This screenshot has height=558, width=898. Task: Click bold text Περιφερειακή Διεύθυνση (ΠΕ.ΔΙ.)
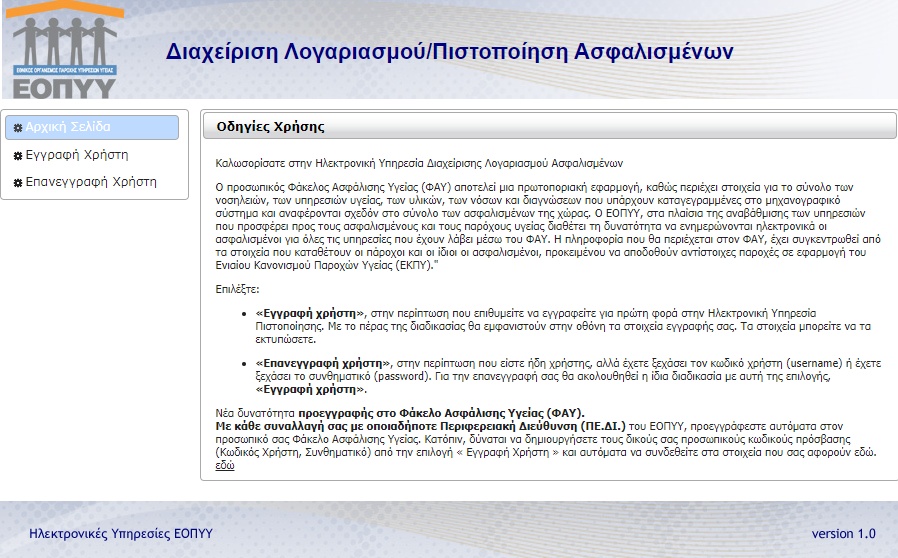pyautogui.click(x=533, y=426)
